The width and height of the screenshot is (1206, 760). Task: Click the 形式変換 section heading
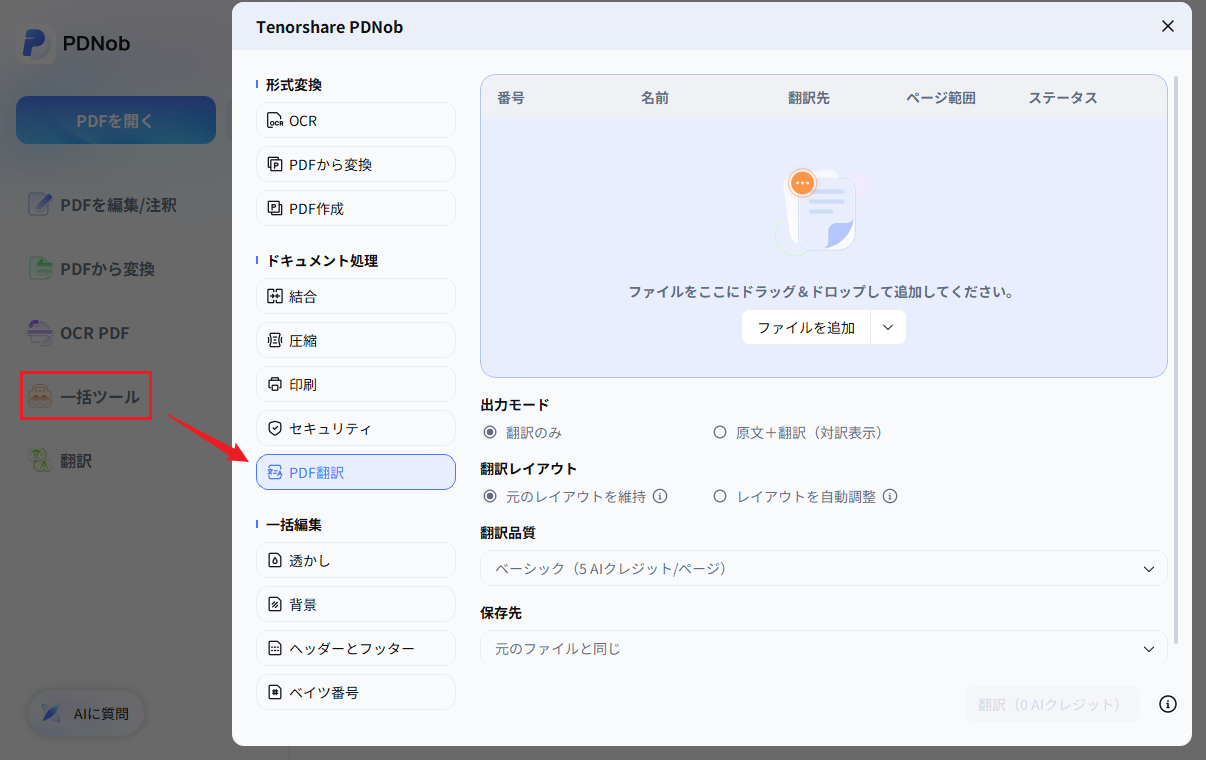tap(294, 85)
